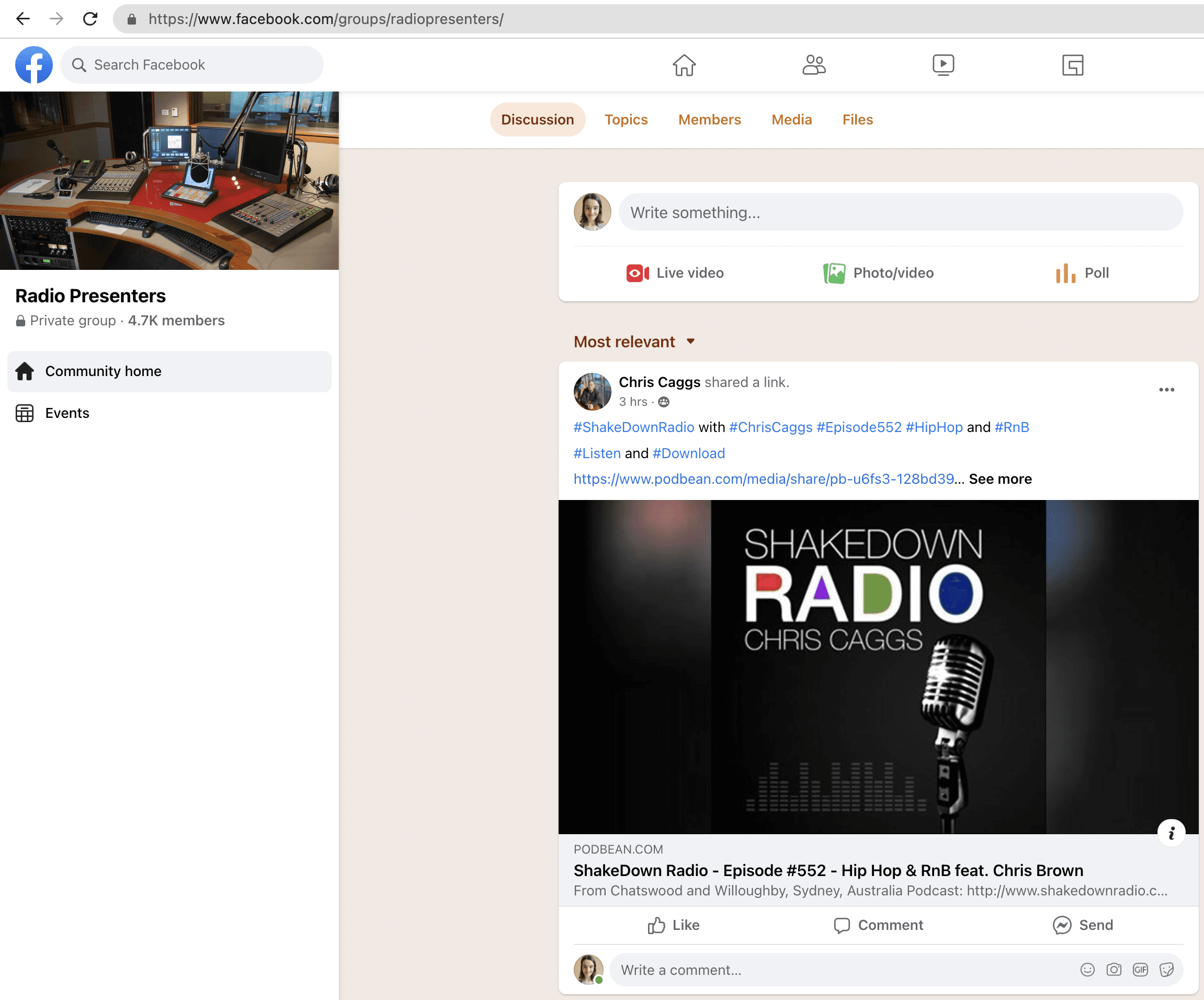The image size is (1204, 1000).
Task: Click Comment on the post
Action: [878, 925]
